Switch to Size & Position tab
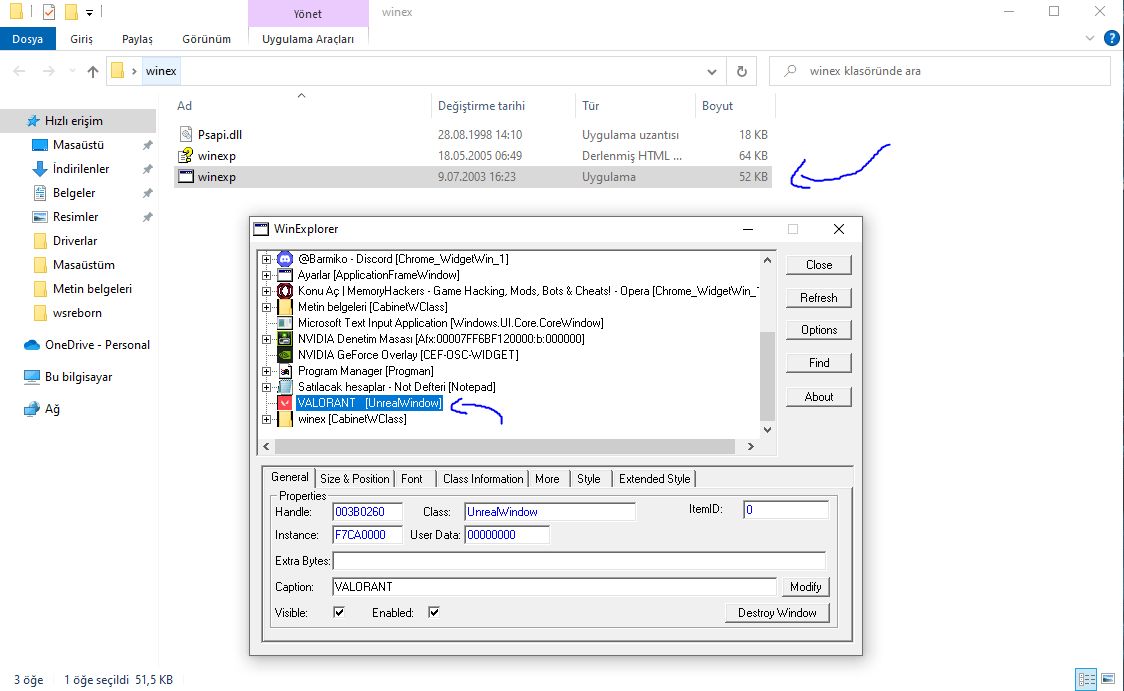The height and width of the screenshot is (691, 1124). click(x=355, y=479)
